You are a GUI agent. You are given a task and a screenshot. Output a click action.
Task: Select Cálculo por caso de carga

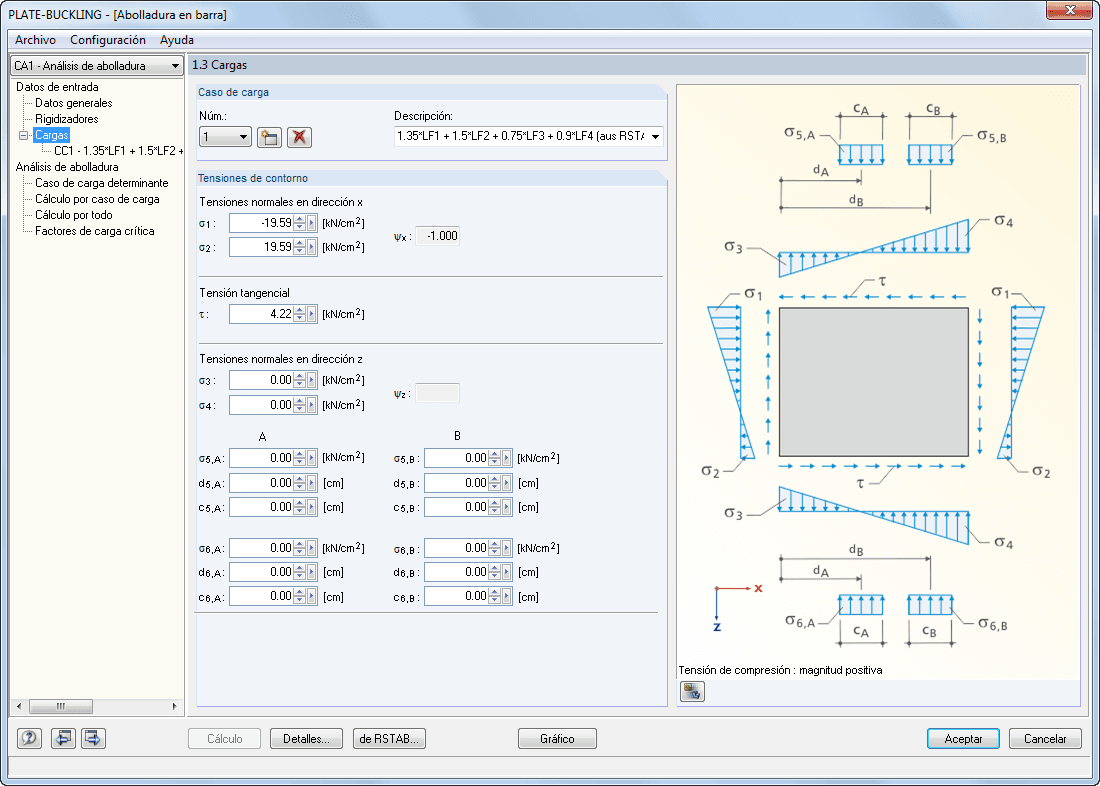click(x=98, y=199)
